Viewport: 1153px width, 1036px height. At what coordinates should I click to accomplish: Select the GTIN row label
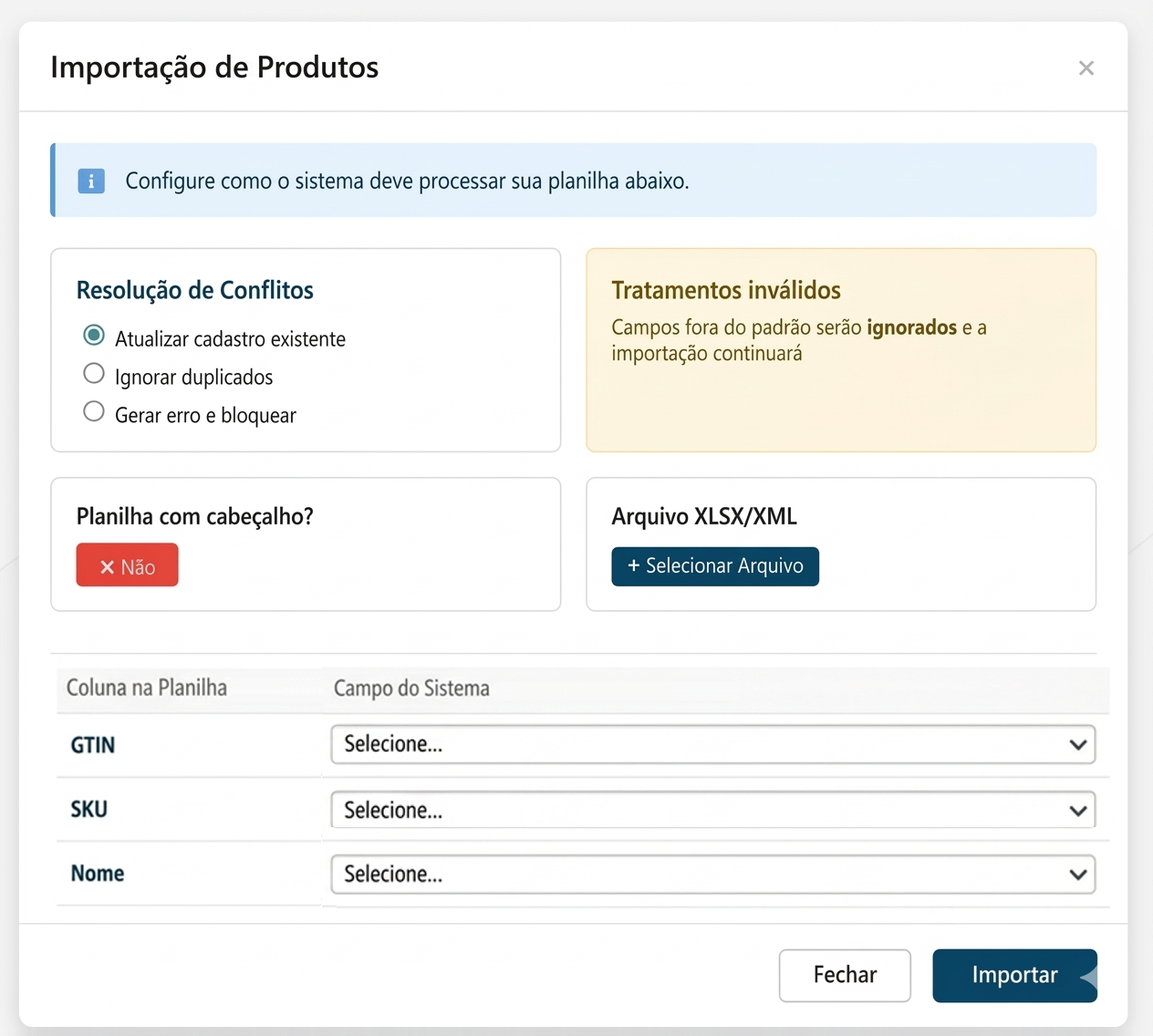93,745
